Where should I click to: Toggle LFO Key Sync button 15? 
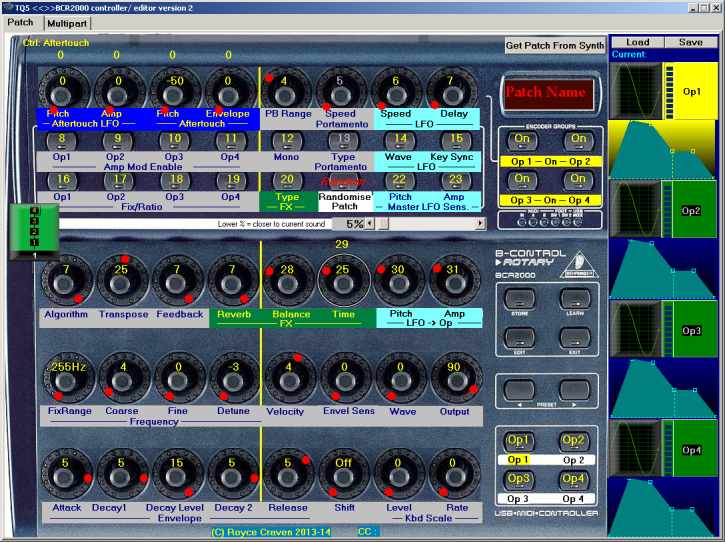[455, 139]
